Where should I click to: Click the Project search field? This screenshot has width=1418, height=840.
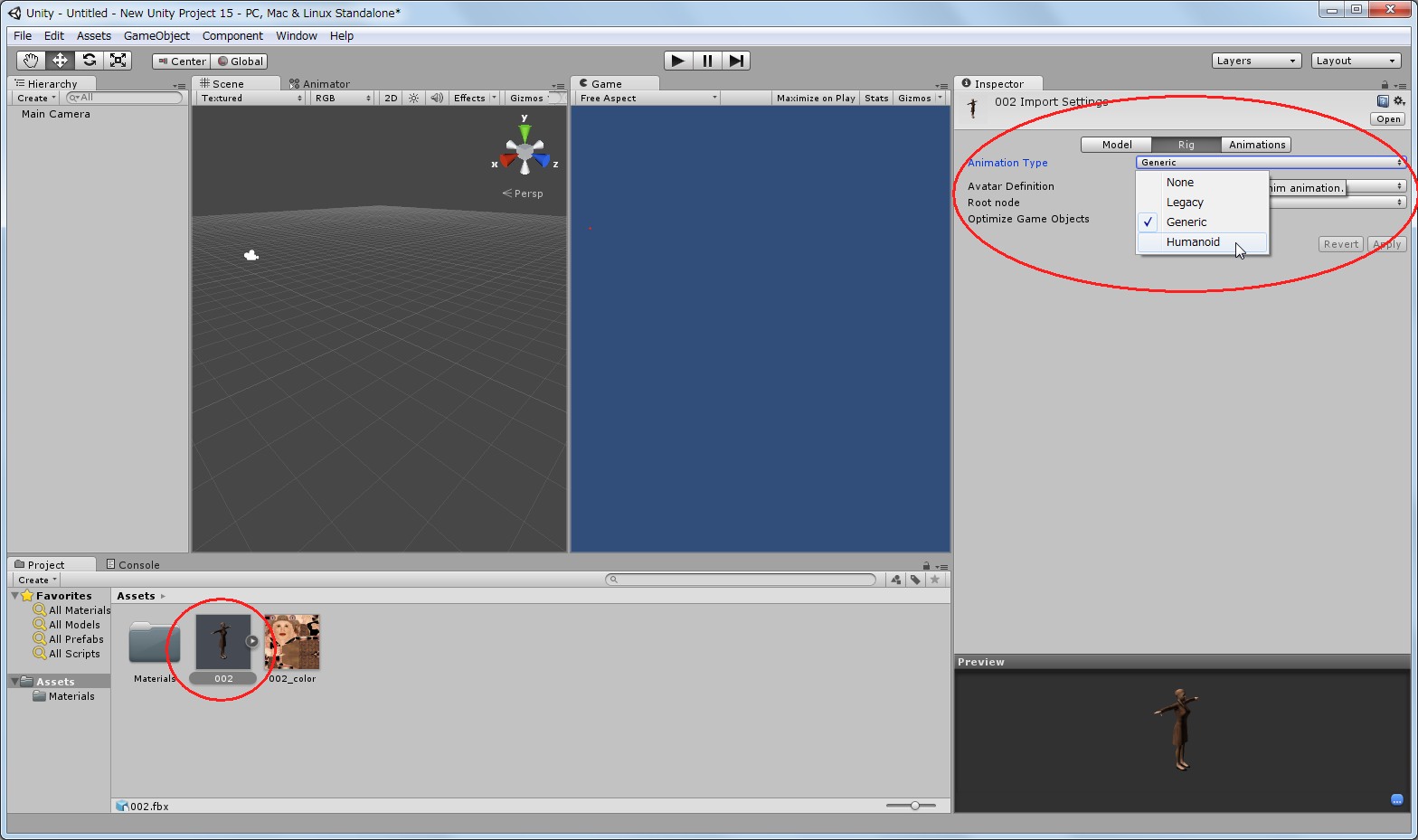741,580
